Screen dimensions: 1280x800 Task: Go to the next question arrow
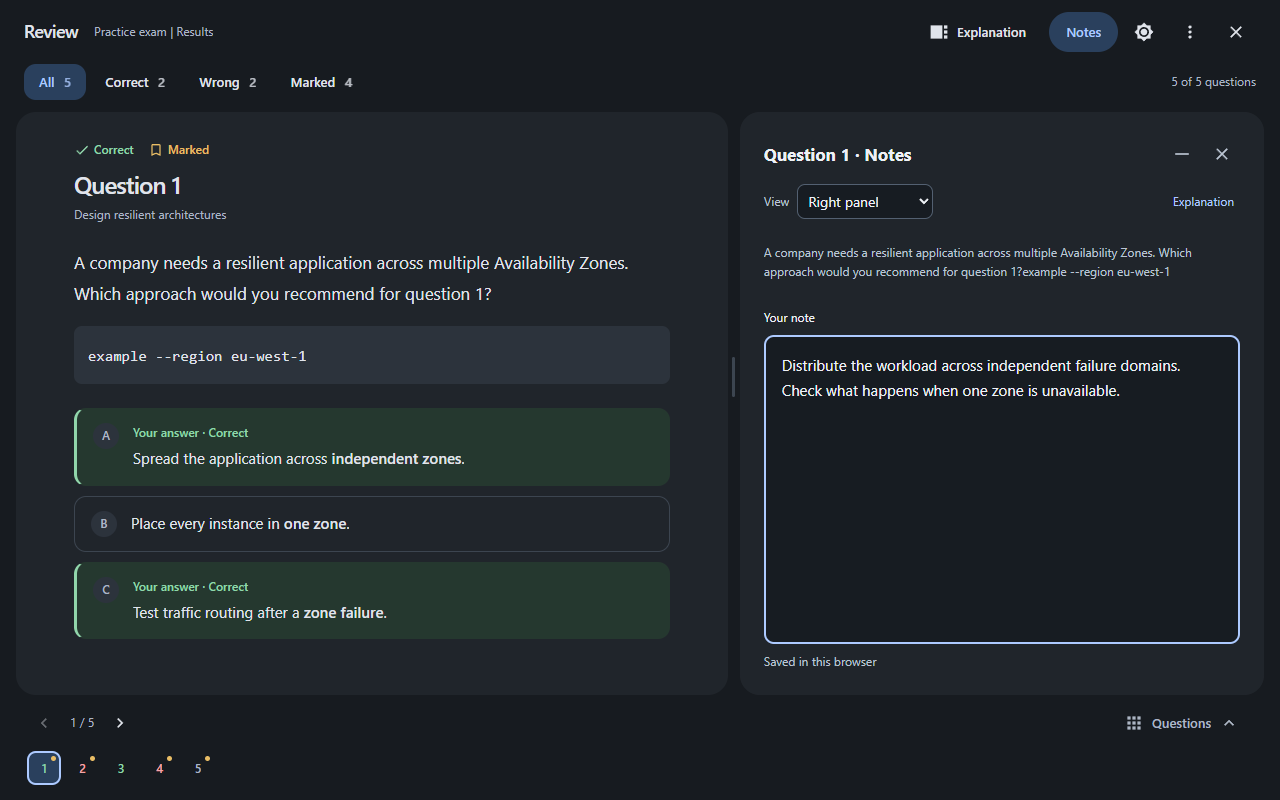(120, 723)
